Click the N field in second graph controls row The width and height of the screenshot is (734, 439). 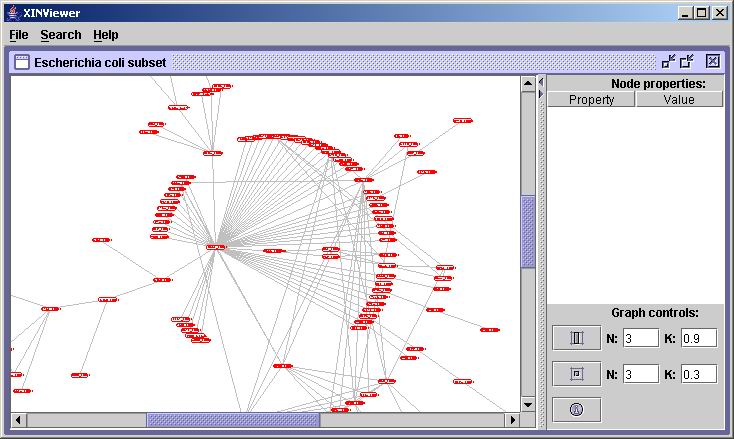641,374
